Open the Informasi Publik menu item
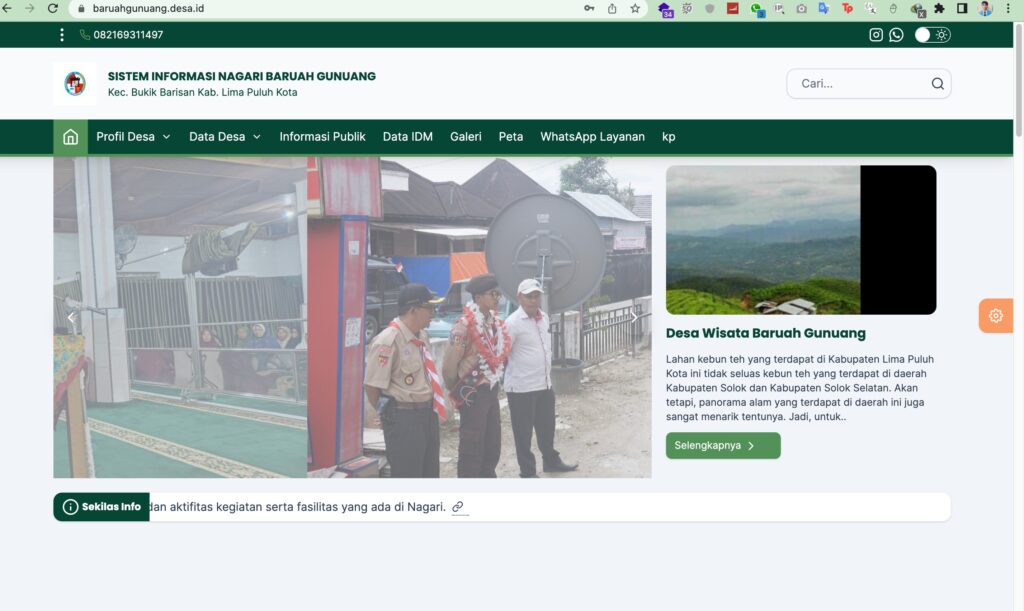 pos(322,137)
